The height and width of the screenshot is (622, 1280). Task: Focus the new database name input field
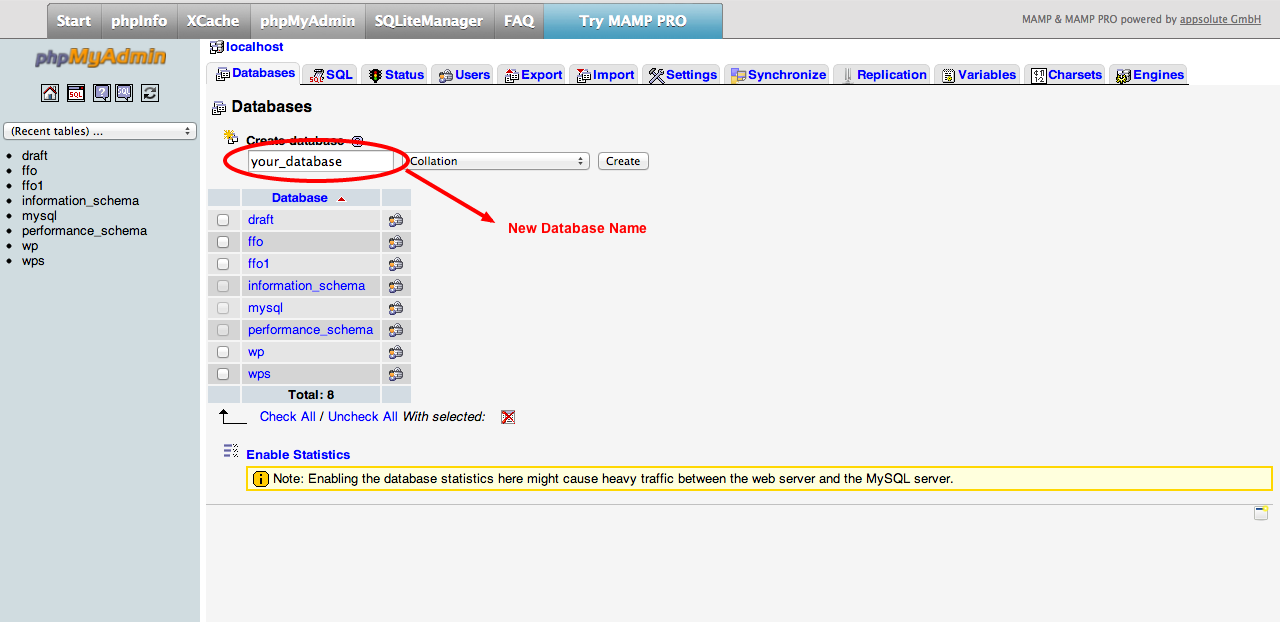321,161
